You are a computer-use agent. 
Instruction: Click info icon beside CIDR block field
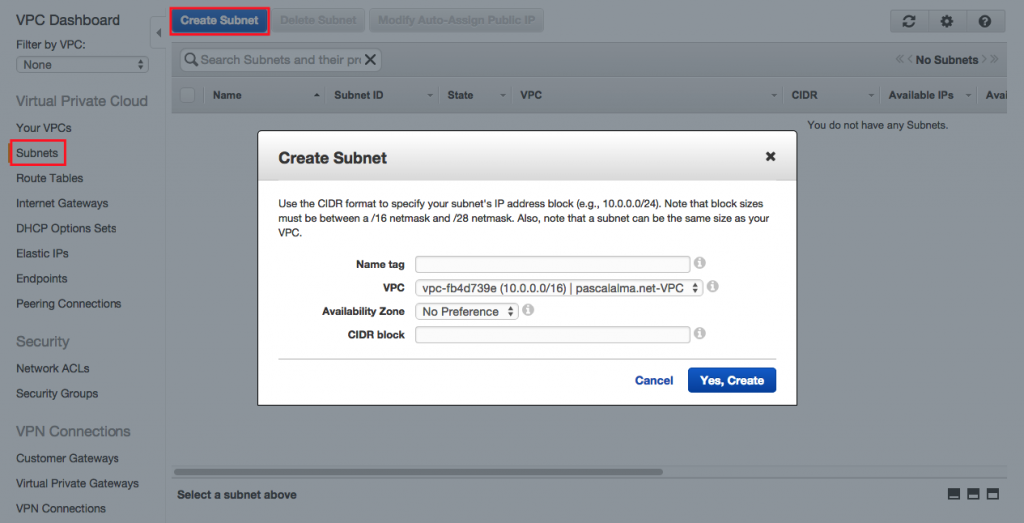pyautogui.click(x=700, y=334)
